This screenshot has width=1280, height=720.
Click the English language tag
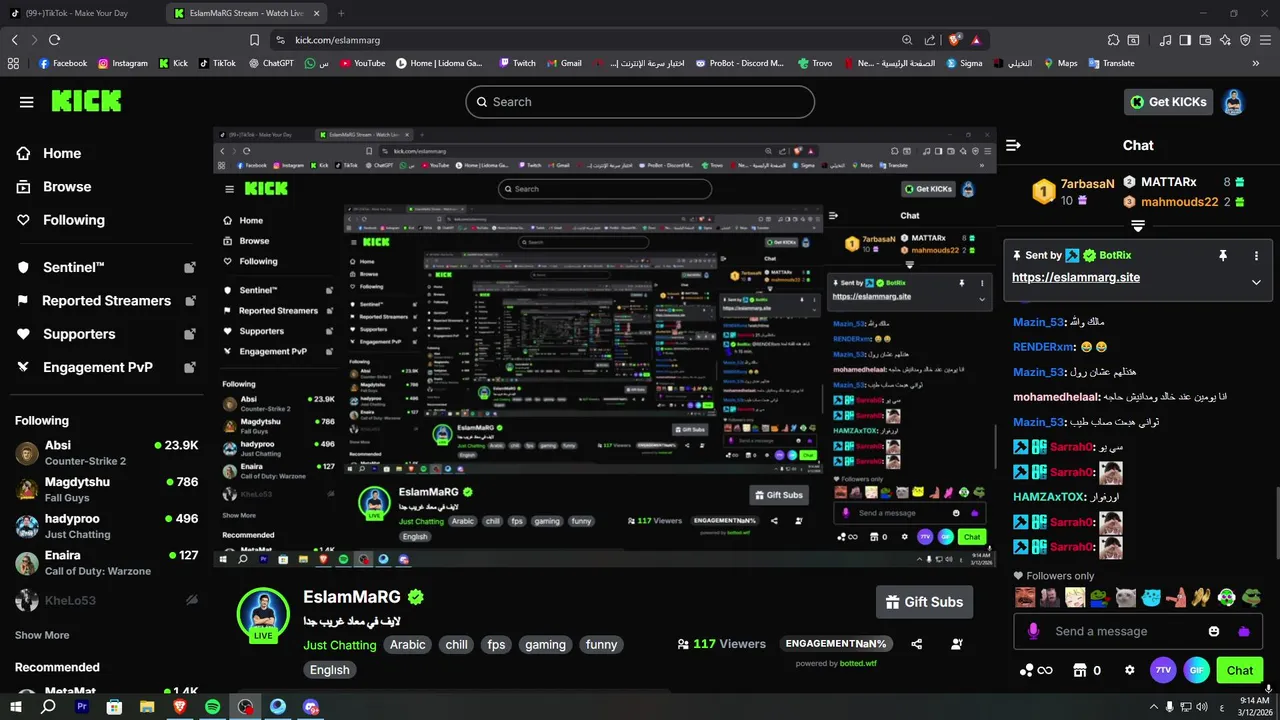point(330,670)
